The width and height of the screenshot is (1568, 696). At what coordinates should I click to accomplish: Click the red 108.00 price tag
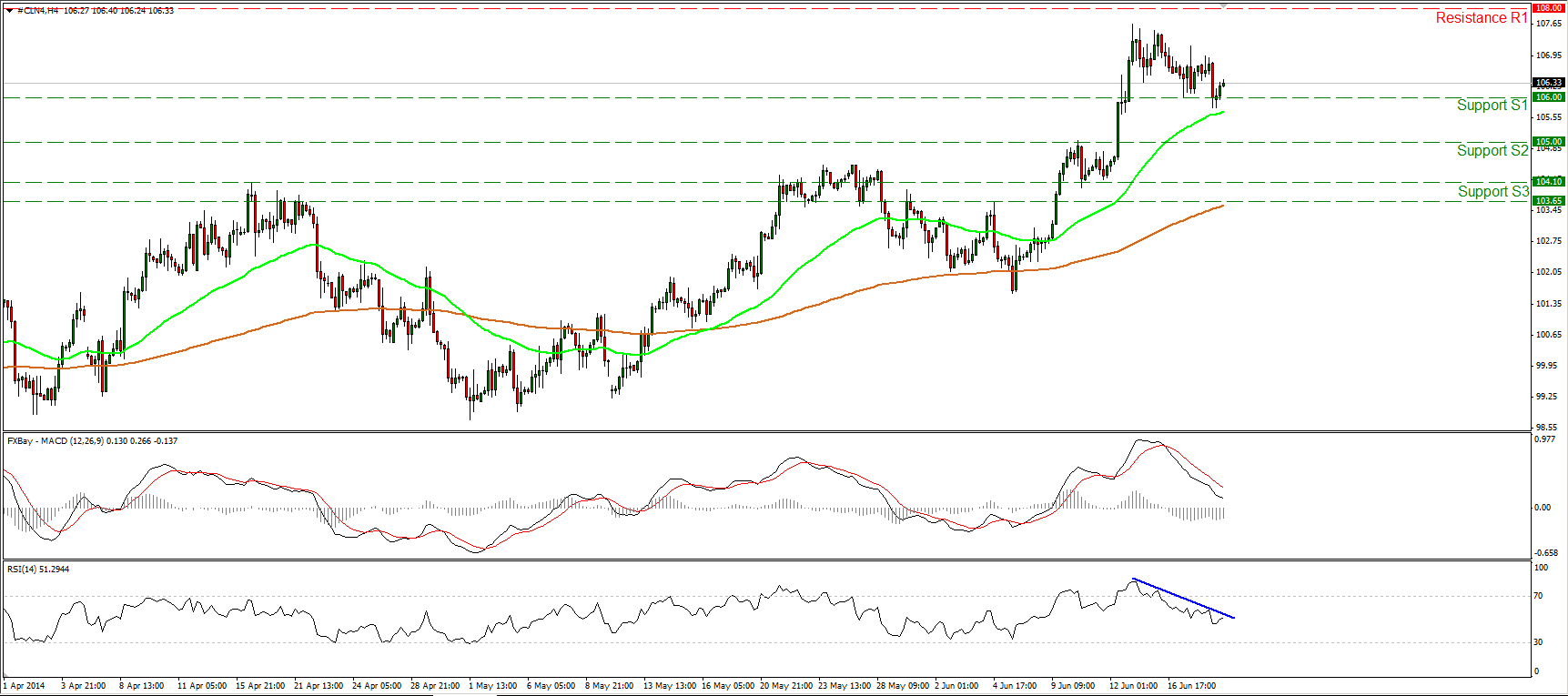pyautogui.click(x=1549, y=7)
